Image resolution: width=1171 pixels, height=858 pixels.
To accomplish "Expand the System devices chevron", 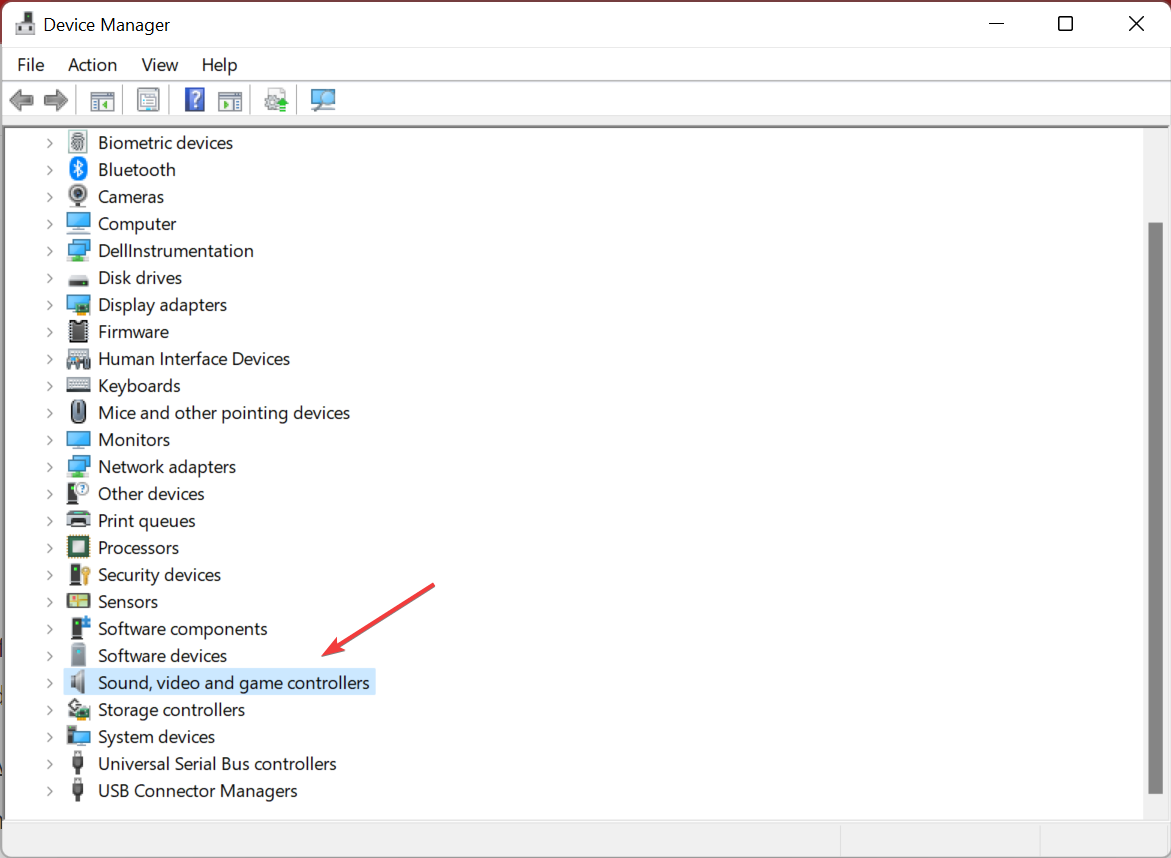I will tap(49, 737).
